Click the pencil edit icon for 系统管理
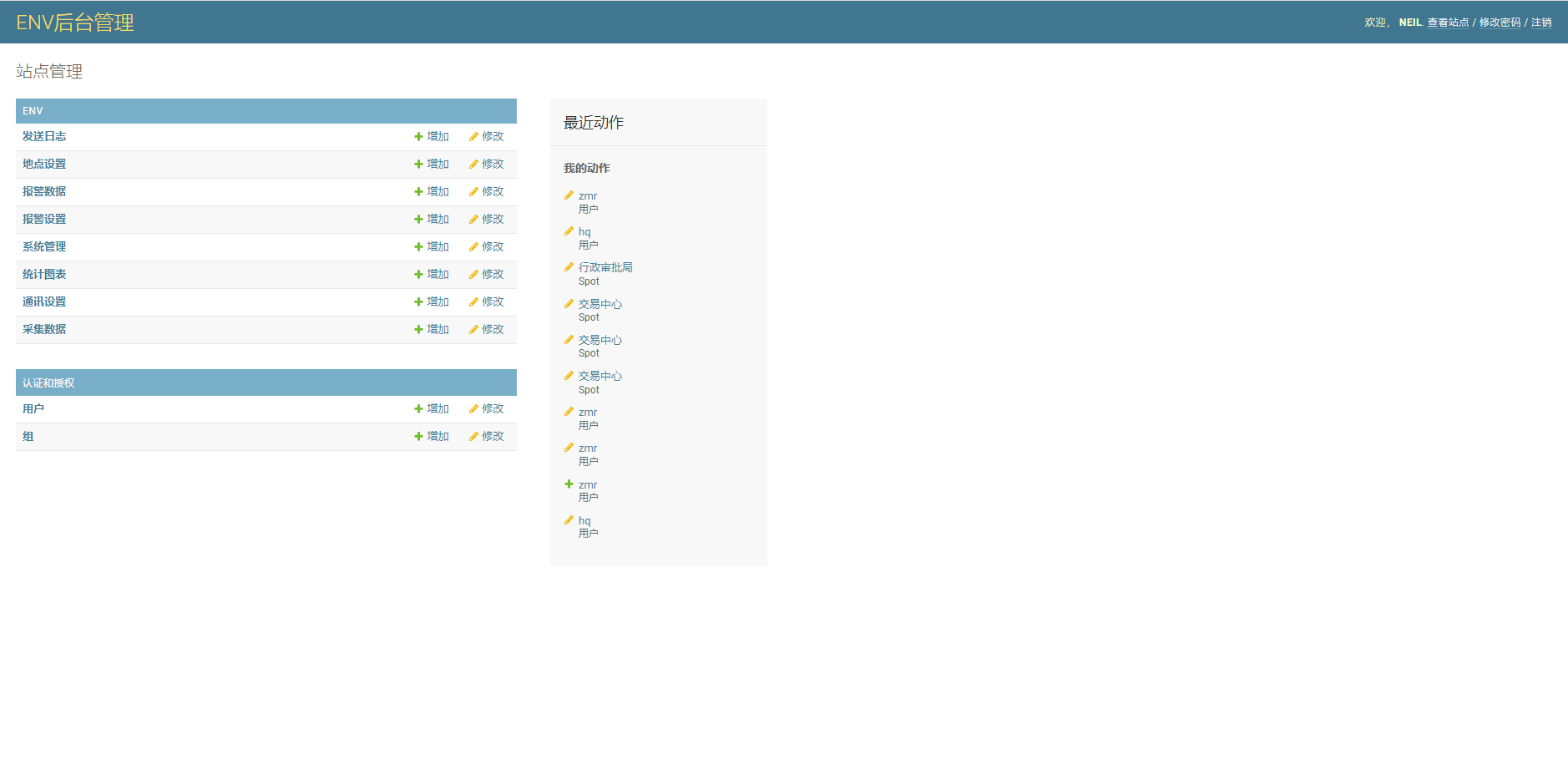Image resolution: width=1568 pixels, height=780 pixels. pos(473,247)
